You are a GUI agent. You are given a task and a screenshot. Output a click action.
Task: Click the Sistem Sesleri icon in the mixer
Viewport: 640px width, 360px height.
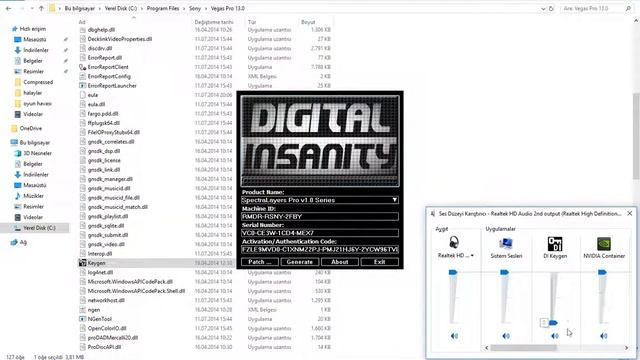tap(506, 243)
